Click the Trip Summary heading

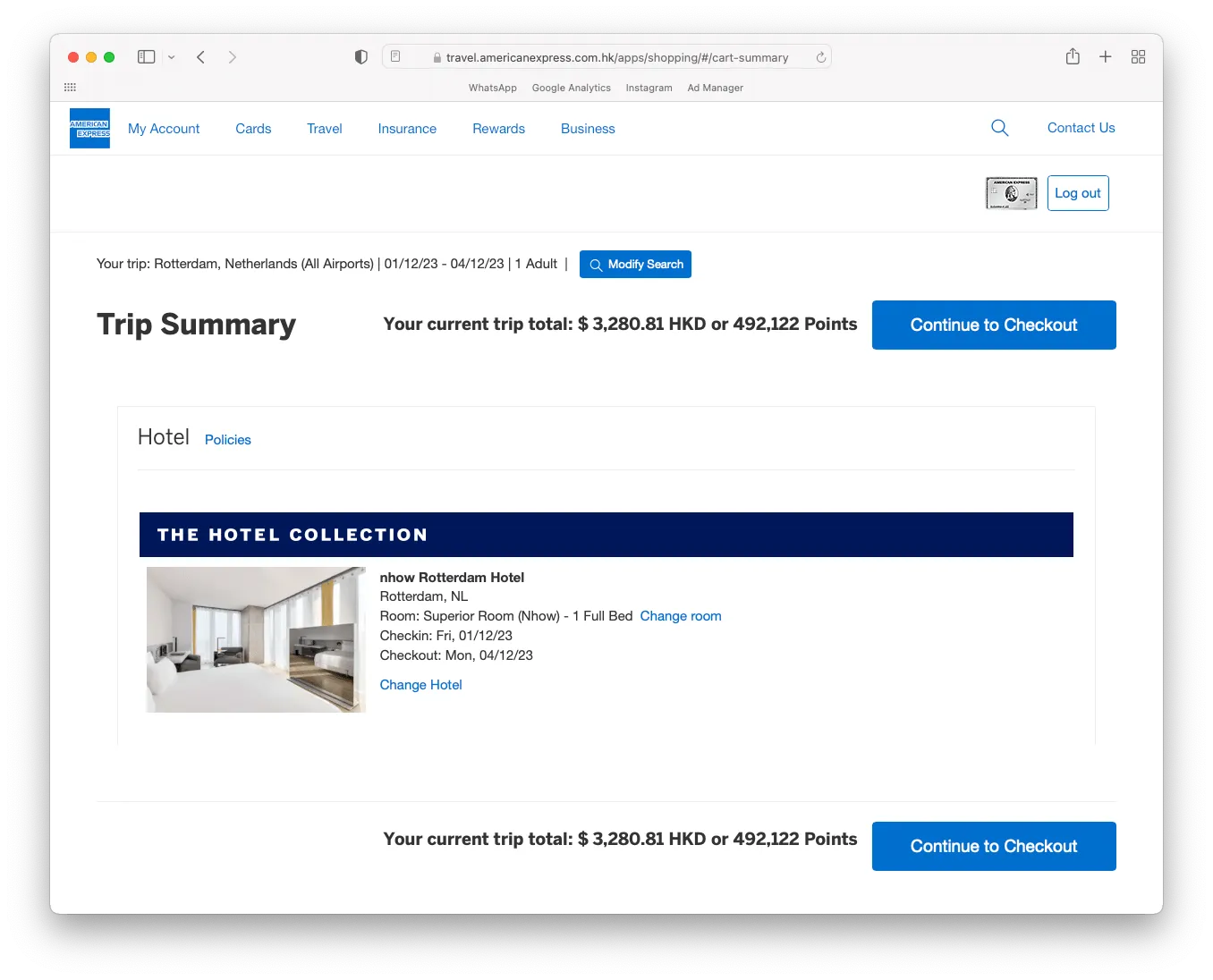coord(196,325)
